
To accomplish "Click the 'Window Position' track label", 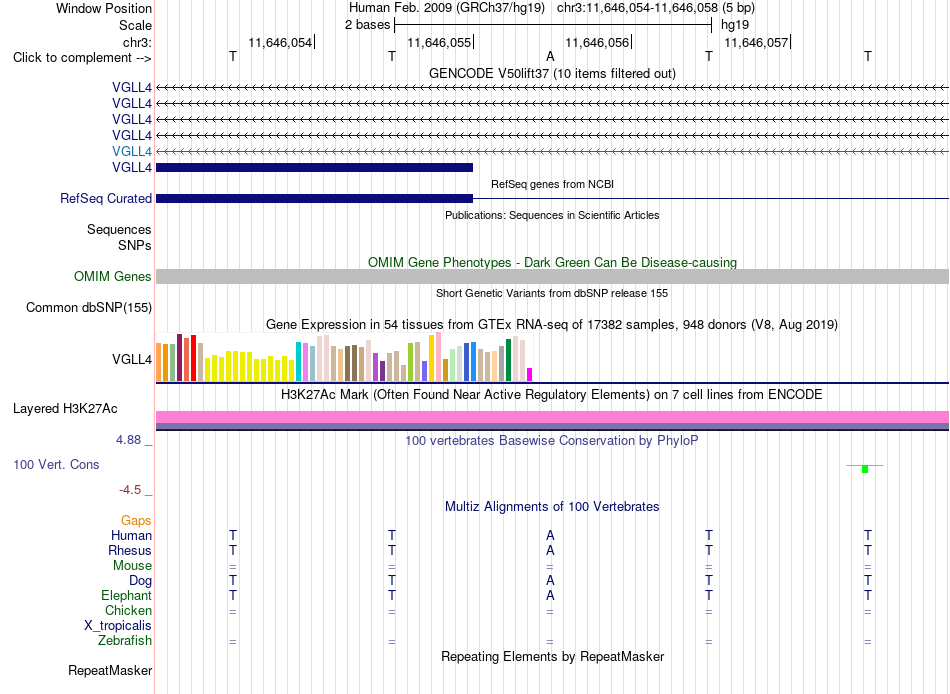I will pyautogui.click(x=104, y=8).
